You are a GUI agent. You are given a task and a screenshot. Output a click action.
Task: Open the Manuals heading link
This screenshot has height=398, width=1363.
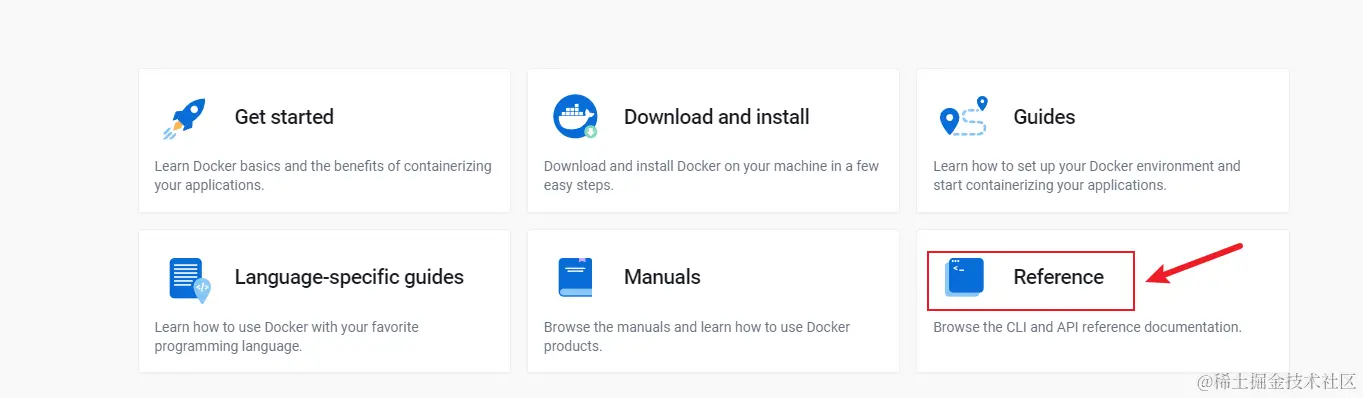tap(662, 277)
